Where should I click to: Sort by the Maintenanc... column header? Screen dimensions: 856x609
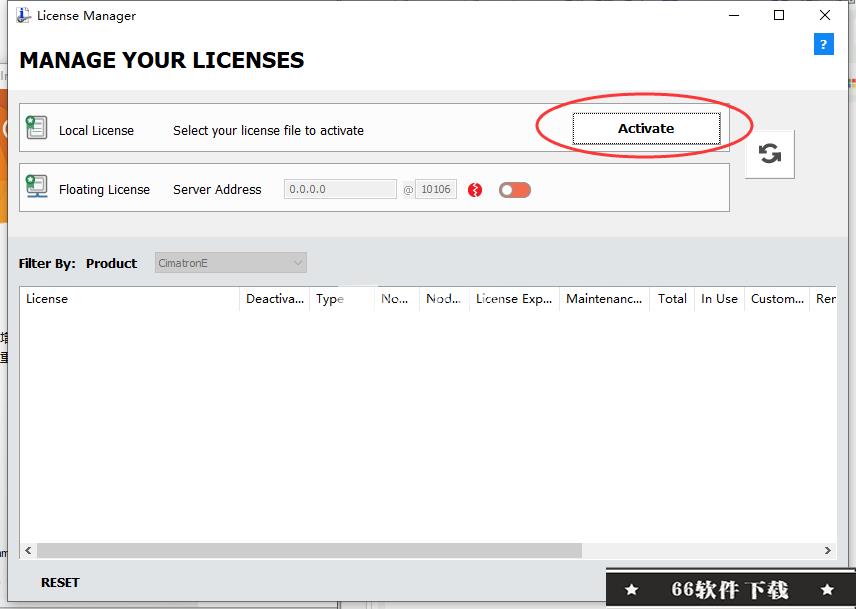(x=604, y=299)
